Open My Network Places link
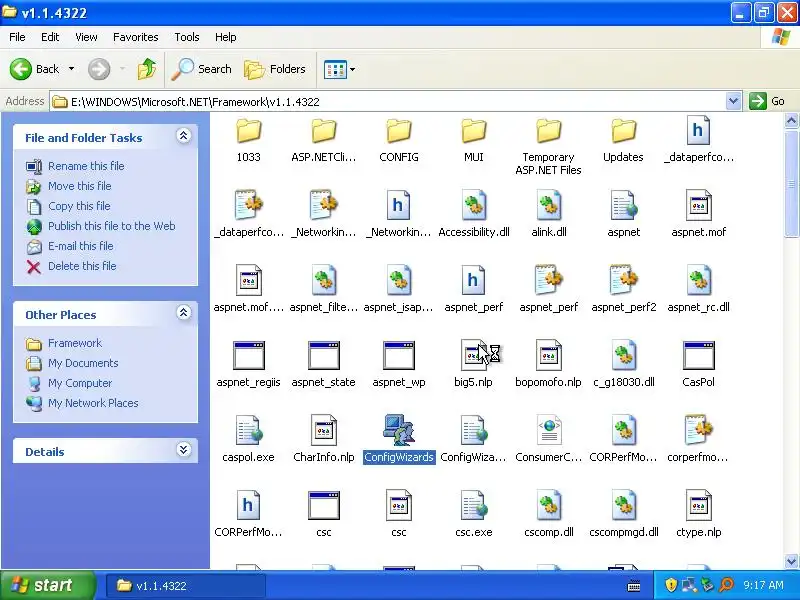 (93, 403)
